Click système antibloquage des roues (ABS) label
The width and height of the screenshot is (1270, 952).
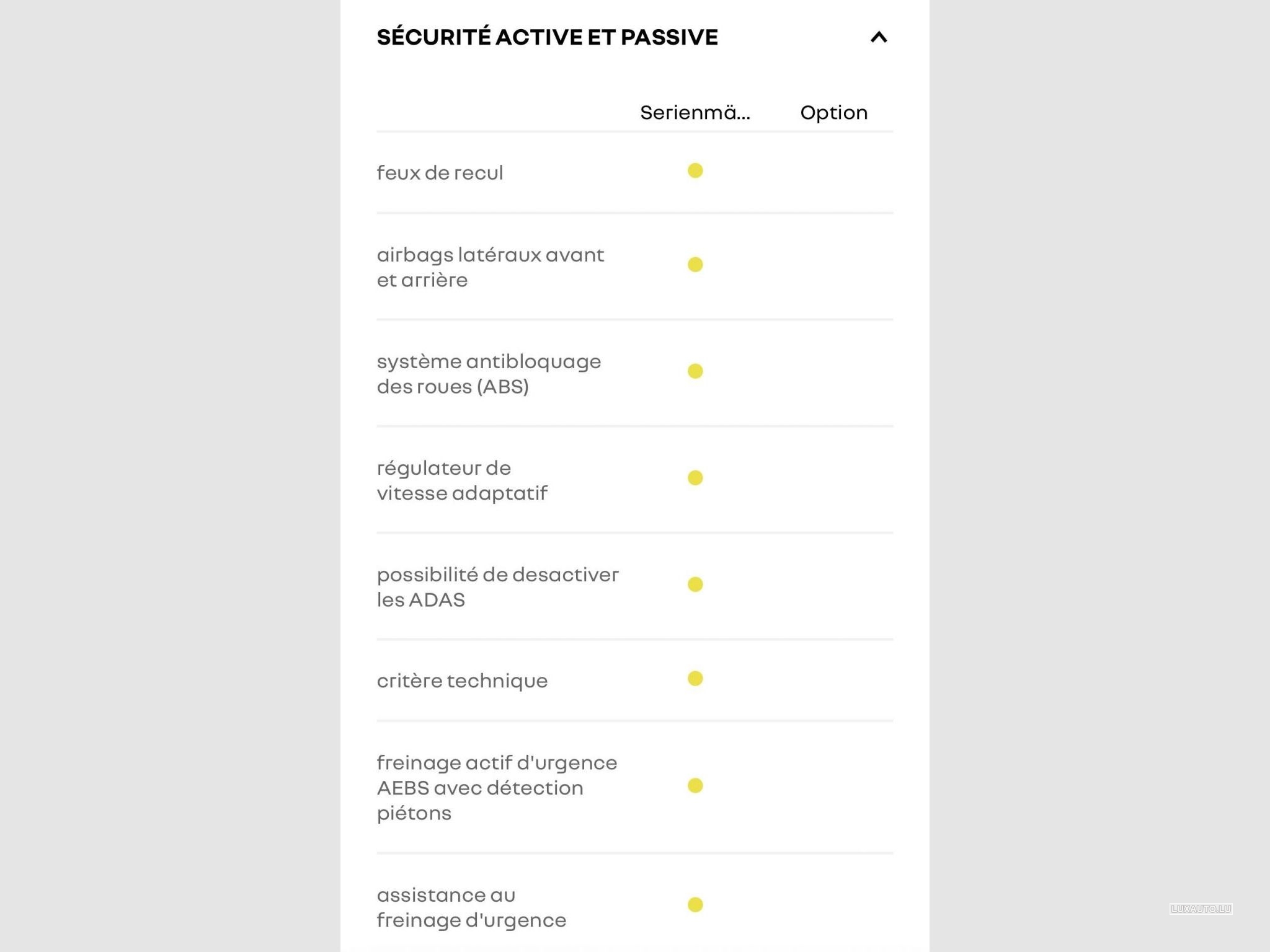click(x=489, y=374)
